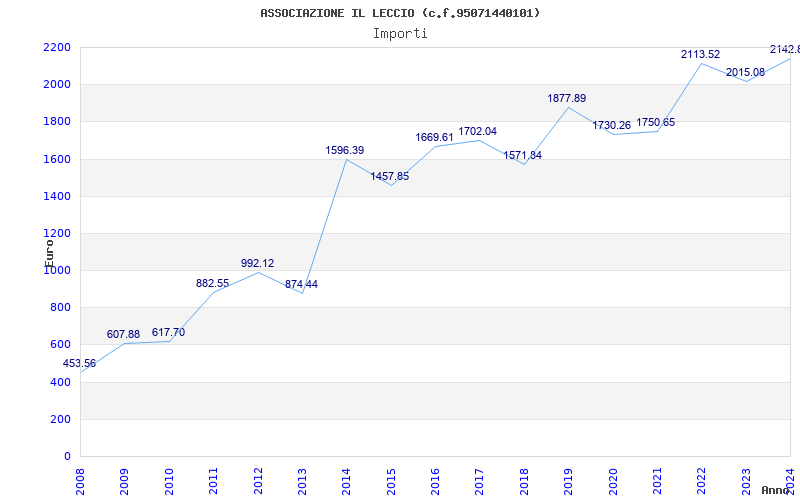
Task: Click the 2012 x-axis year label
Action: (258, 481)
